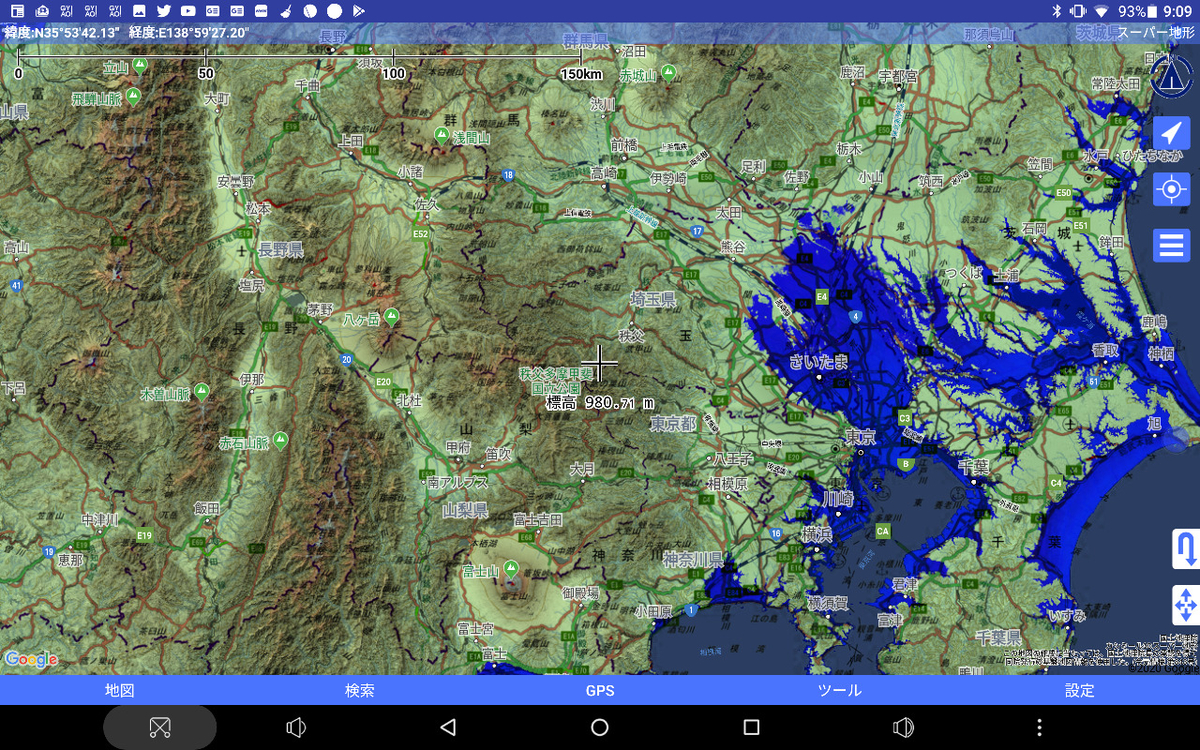The width and height of the screenshot is (1200, 750).
Task: Tap the screenshot capture button in navigation bar
Action: (160, 727)
